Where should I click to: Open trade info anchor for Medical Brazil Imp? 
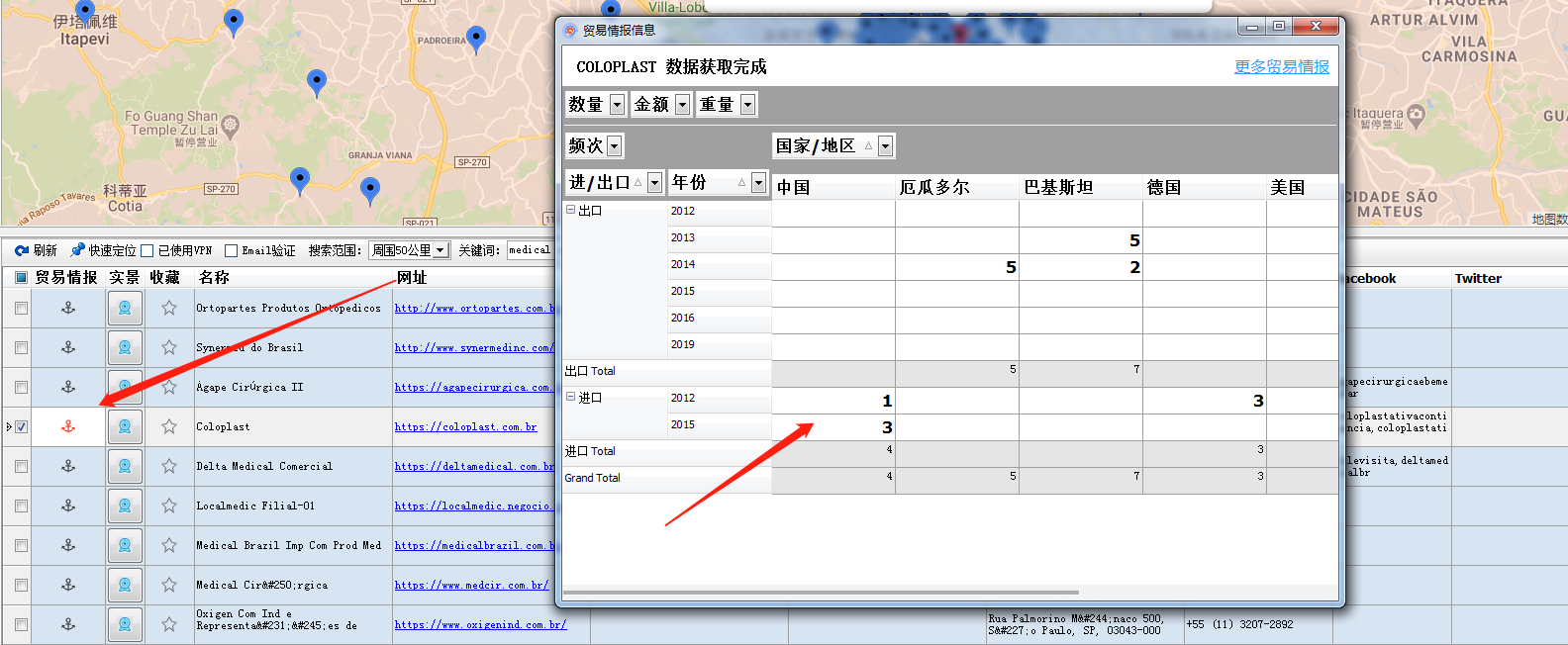coord(68,545)
